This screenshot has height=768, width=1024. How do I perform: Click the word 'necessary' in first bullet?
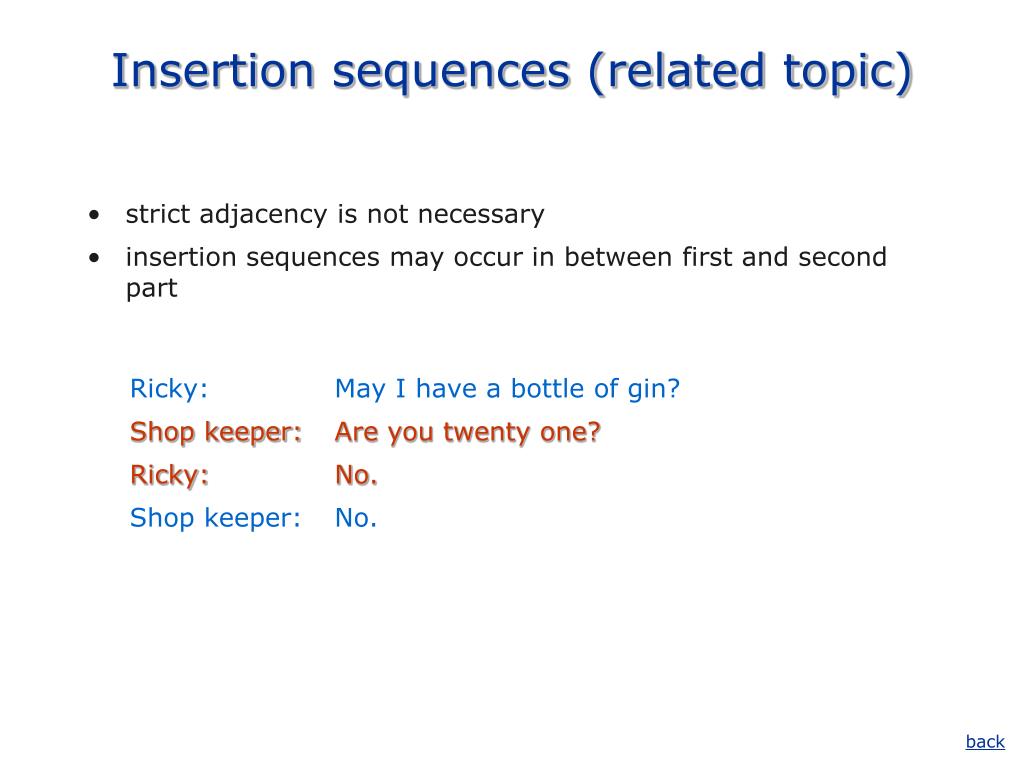coord(481,215)
